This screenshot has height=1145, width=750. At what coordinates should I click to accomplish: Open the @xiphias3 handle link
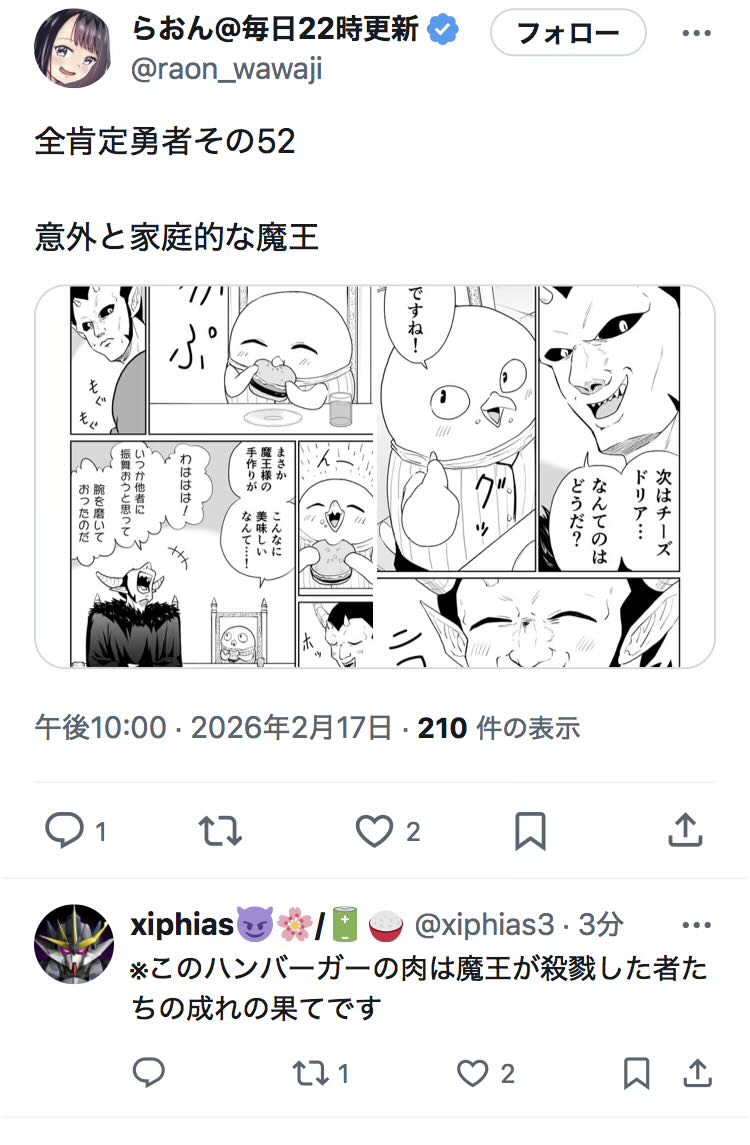484,925
